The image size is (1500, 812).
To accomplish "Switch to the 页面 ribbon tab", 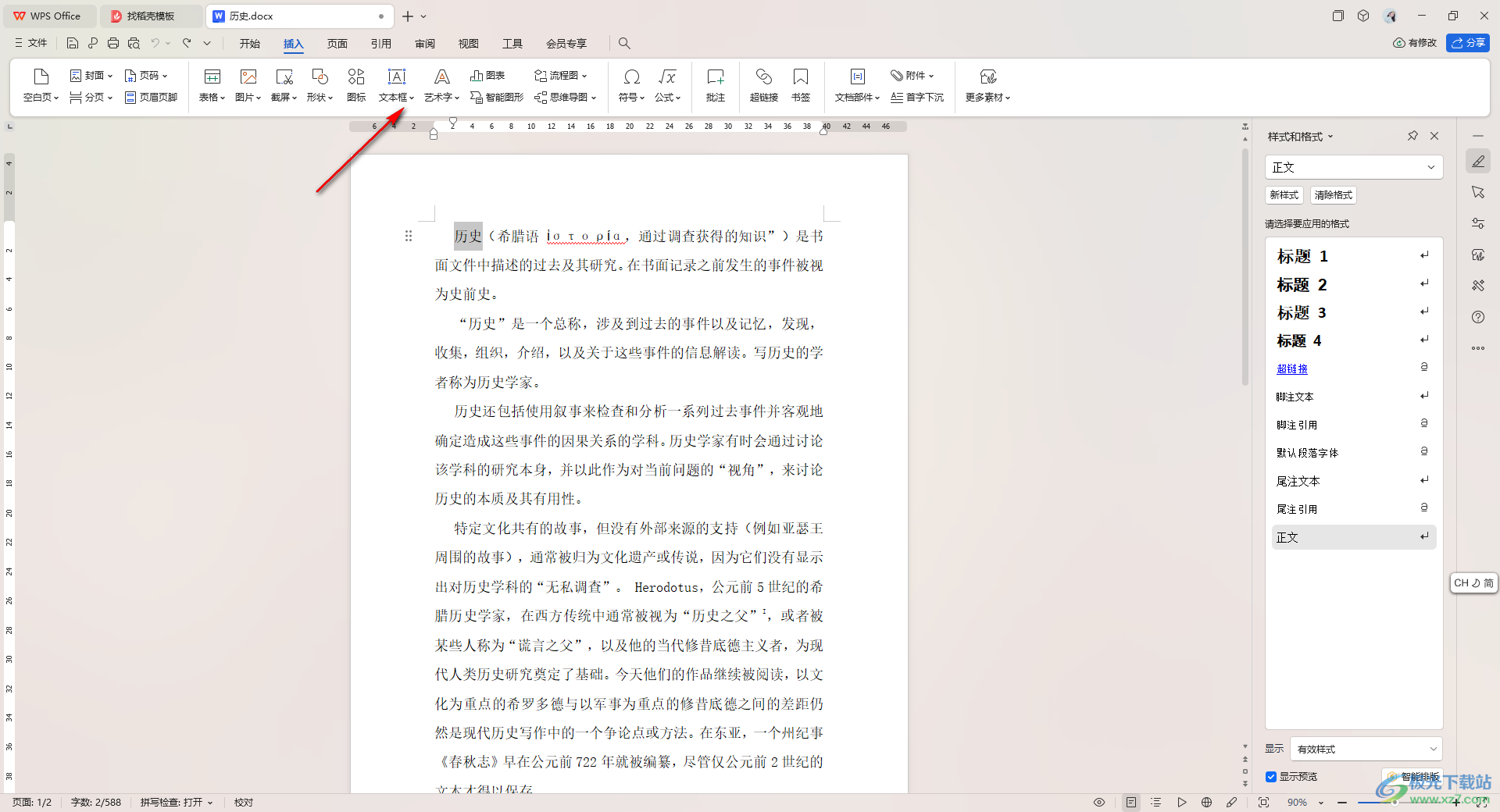I will point(337,44).
